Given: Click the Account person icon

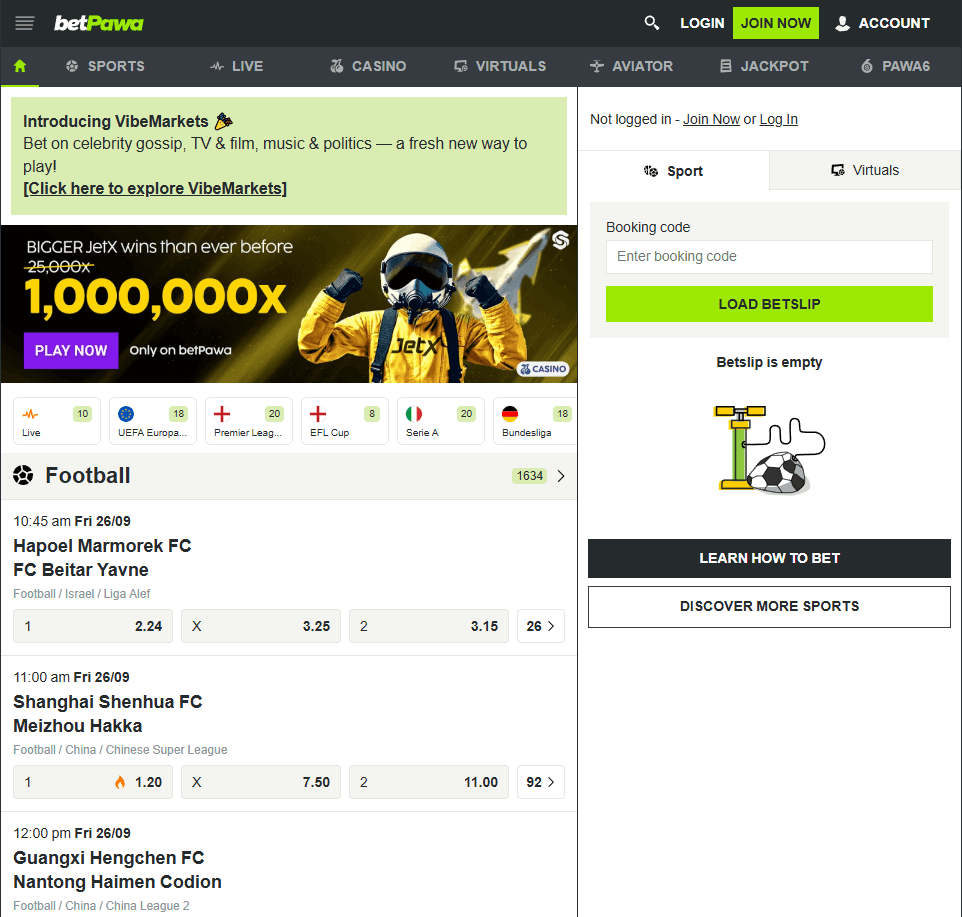Looking at the screenshot, I should pyautogui.click(x=842, y=23).
